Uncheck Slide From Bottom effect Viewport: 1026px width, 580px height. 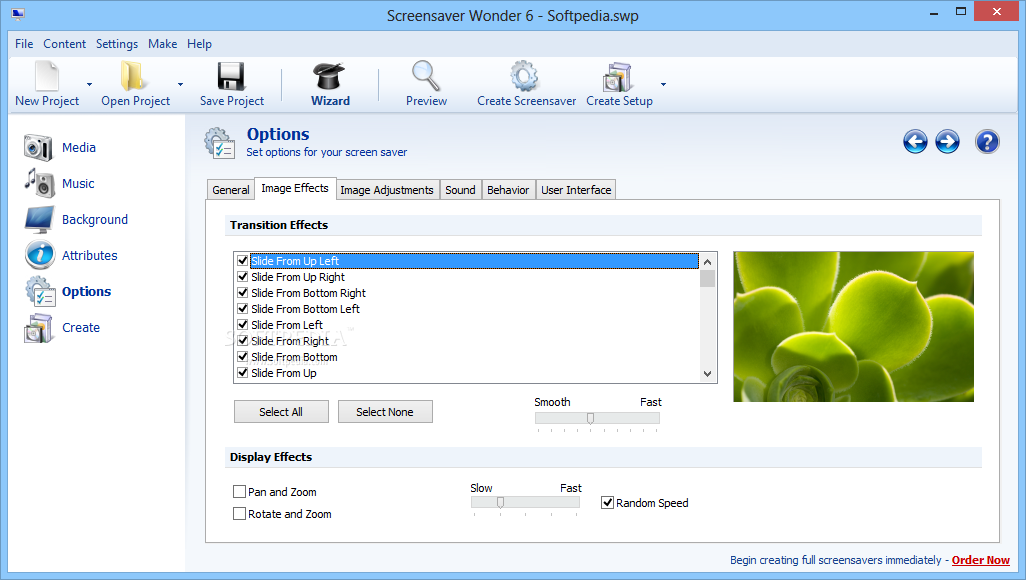(243, 357)
